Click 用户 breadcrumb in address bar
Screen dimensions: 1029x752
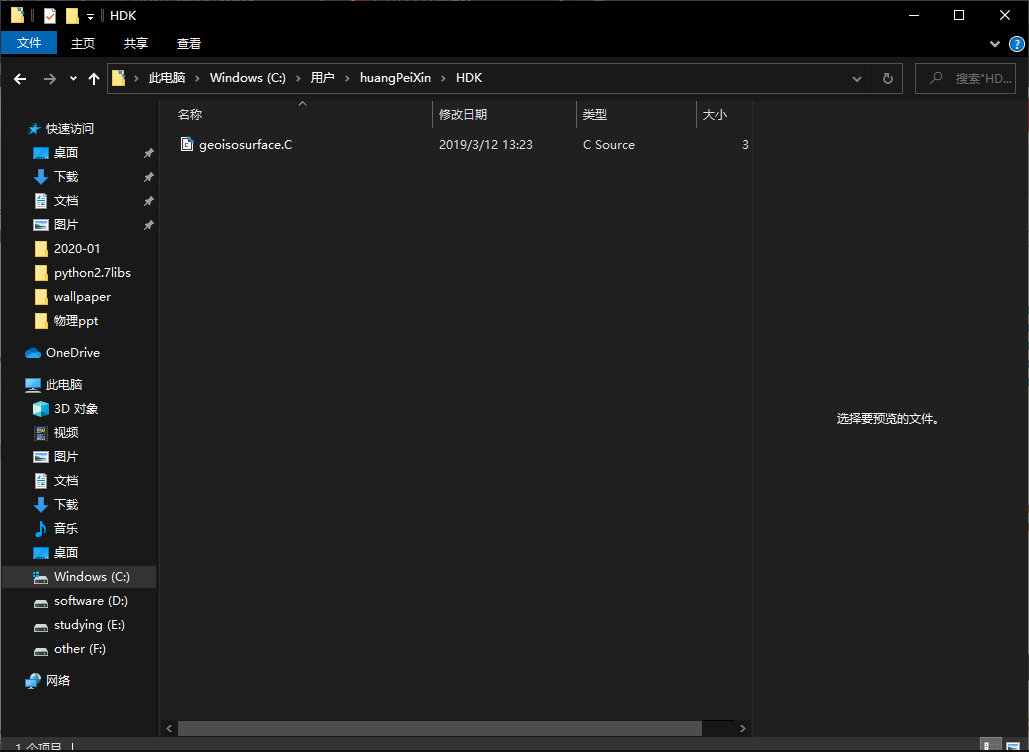322,78
